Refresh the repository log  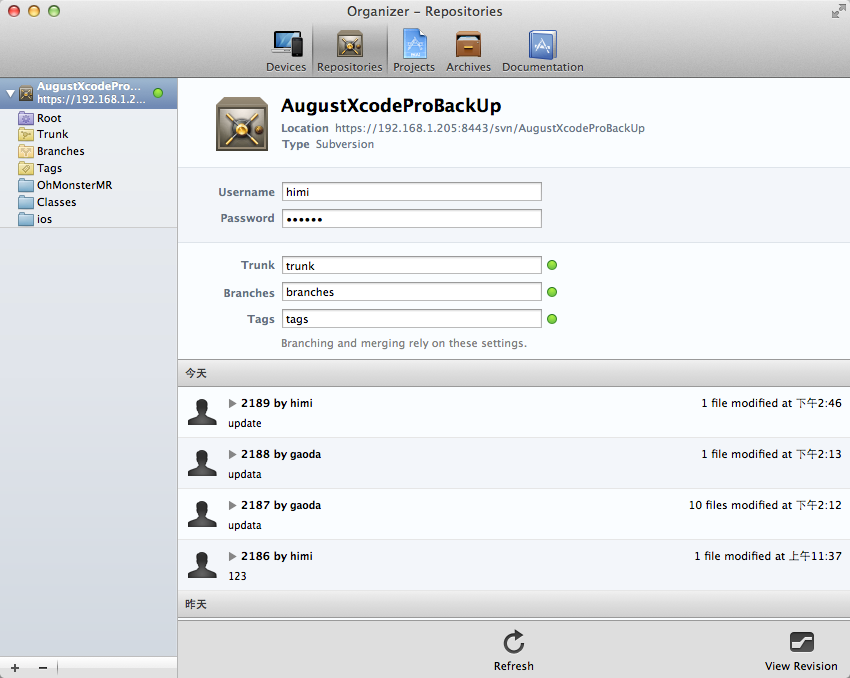coord(513,650)
